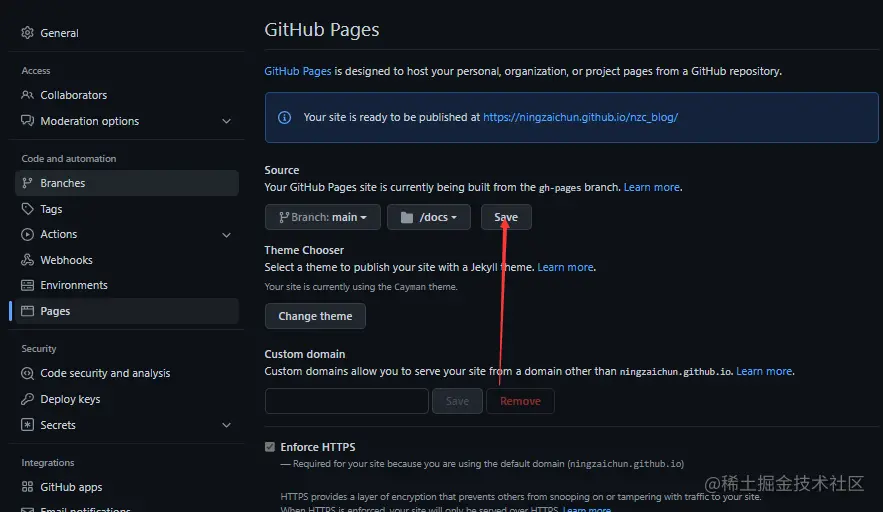Screen dimensions: 883x512
Task: Open Webhooks settings
Action: tap(127, 260)
